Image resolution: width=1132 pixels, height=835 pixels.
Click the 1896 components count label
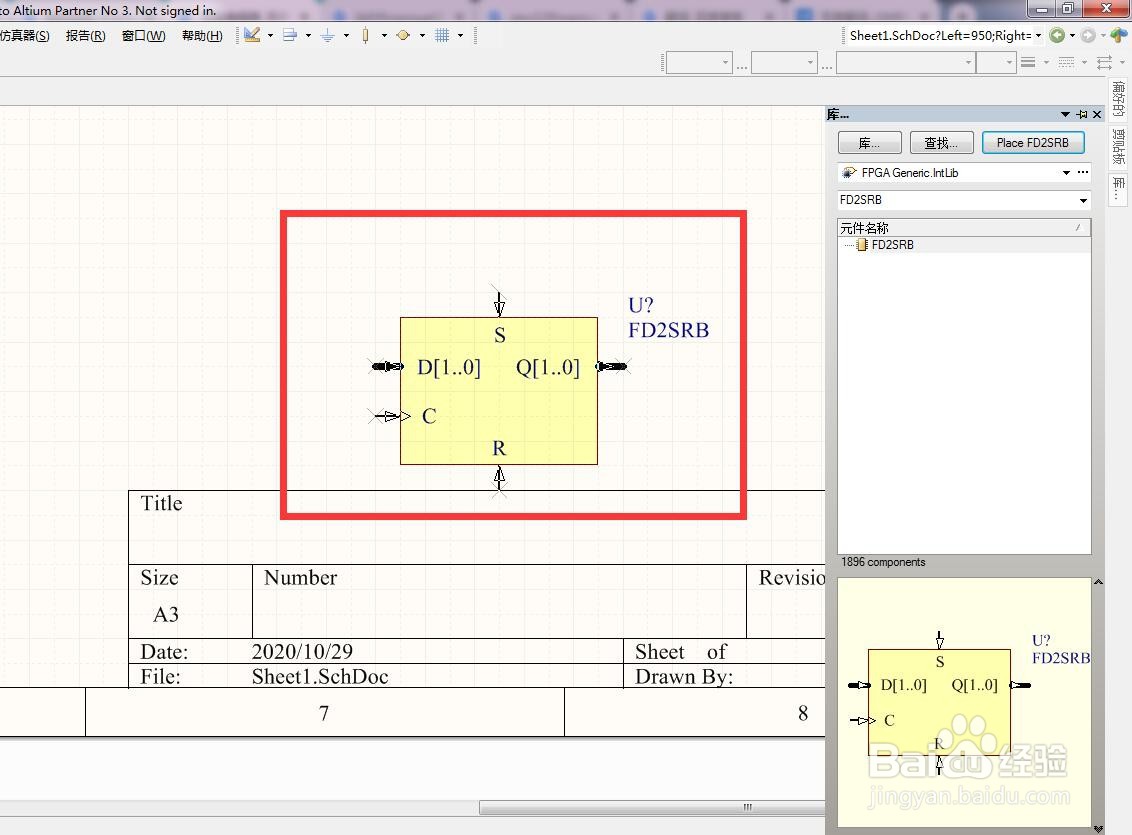(883, 562)
